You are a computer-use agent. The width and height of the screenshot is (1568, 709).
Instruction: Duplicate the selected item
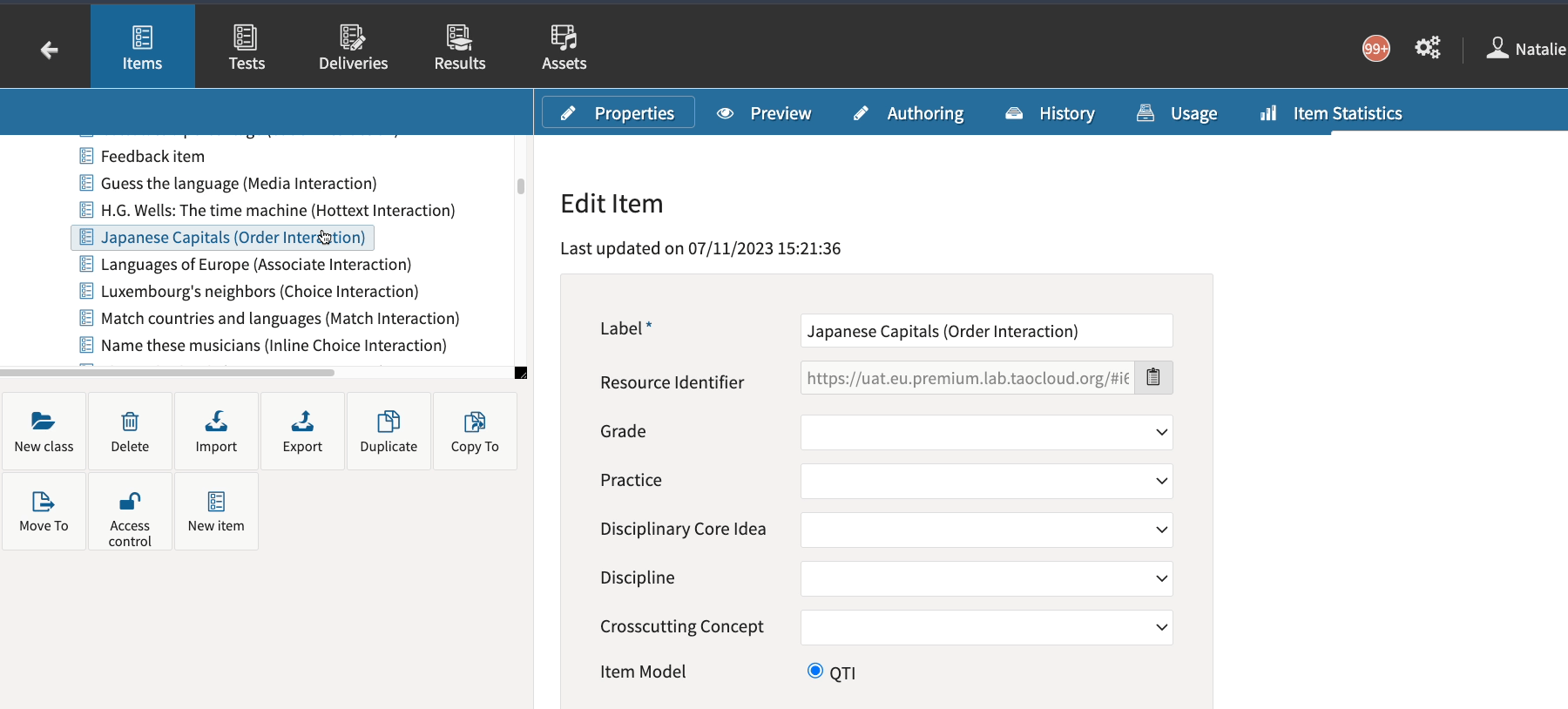[x=389, y=431]
